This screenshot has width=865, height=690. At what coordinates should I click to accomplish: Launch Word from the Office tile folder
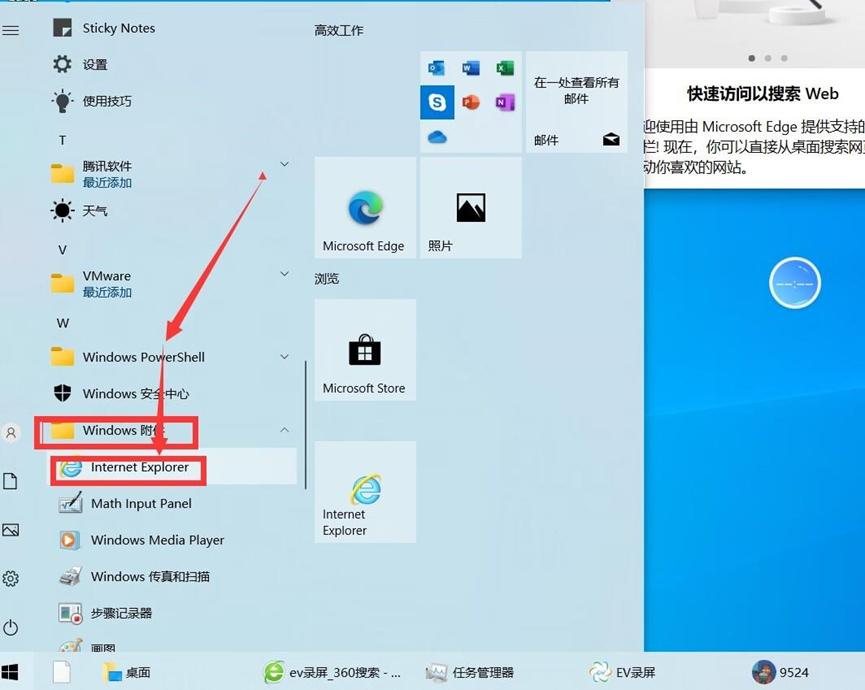pos(471,68)
